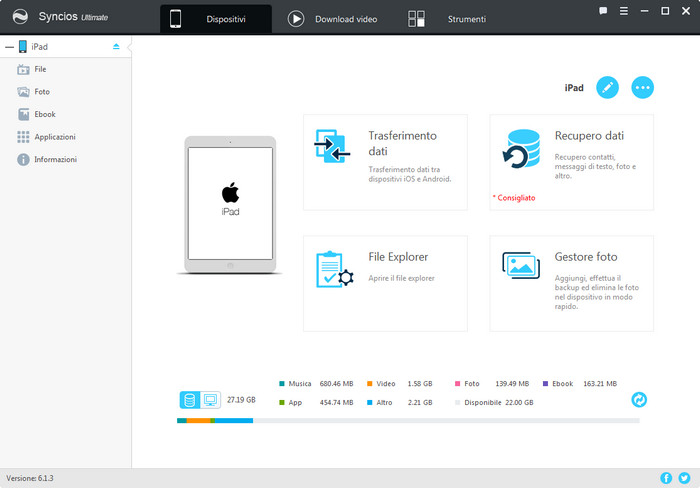
Task: Open the hamburger menu icon
Action: pos(624,11)
